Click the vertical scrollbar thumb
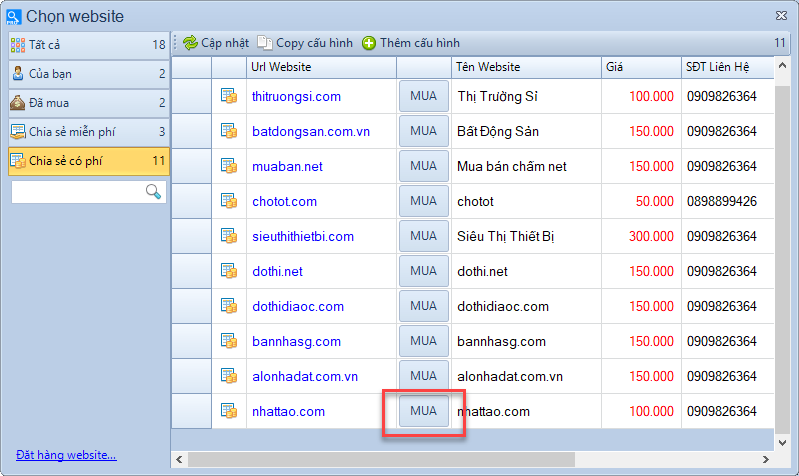Image resolution: width=799 pixels, height=476 pixels. point(782,260)
